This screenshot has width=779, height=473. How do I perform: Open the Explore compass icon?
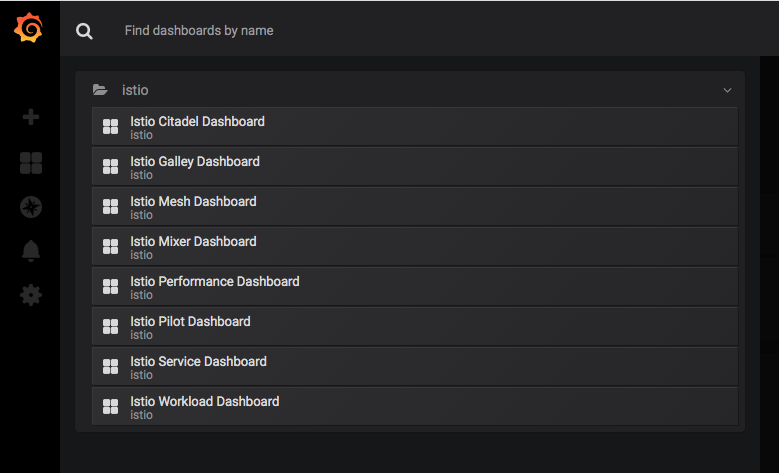30,207
